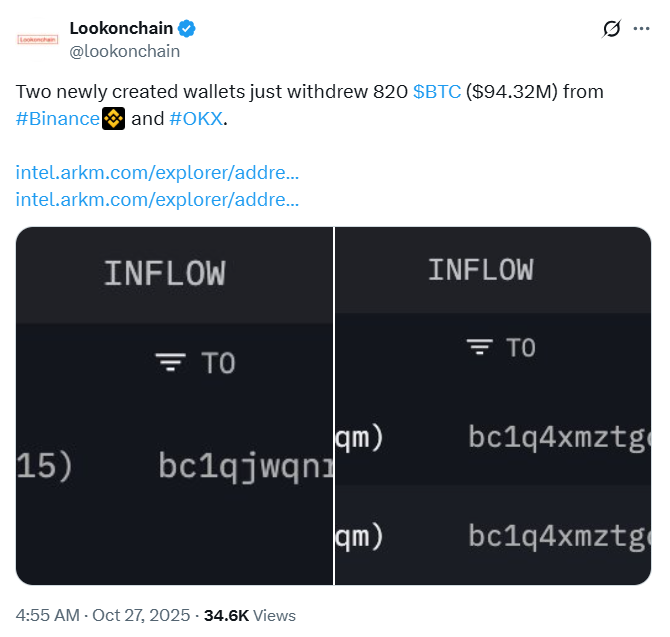
Task: Click the blue verified badge
Action: tap(183, 28)
